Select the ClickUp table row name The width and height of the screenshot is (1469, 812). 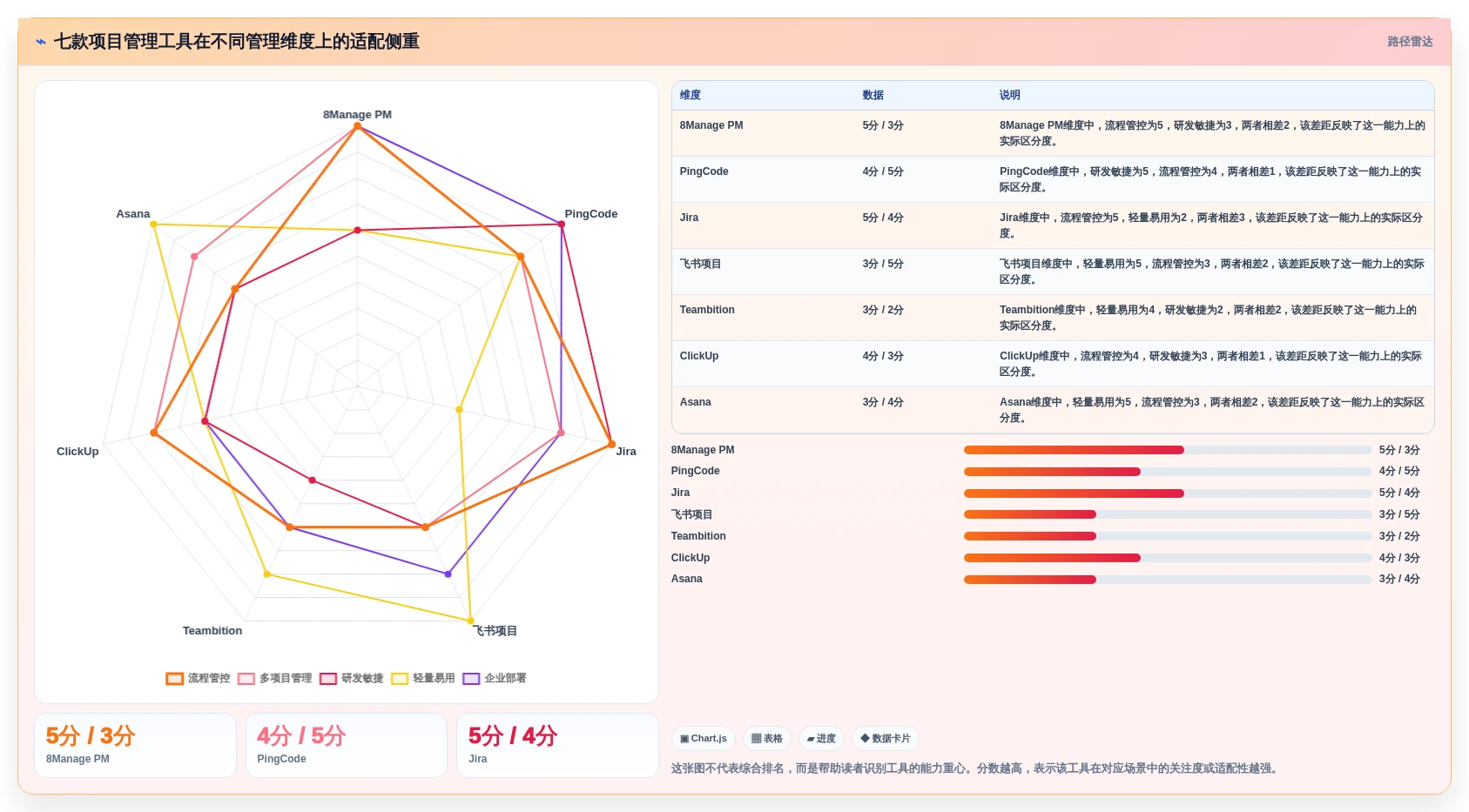click(x=698, y=356)
